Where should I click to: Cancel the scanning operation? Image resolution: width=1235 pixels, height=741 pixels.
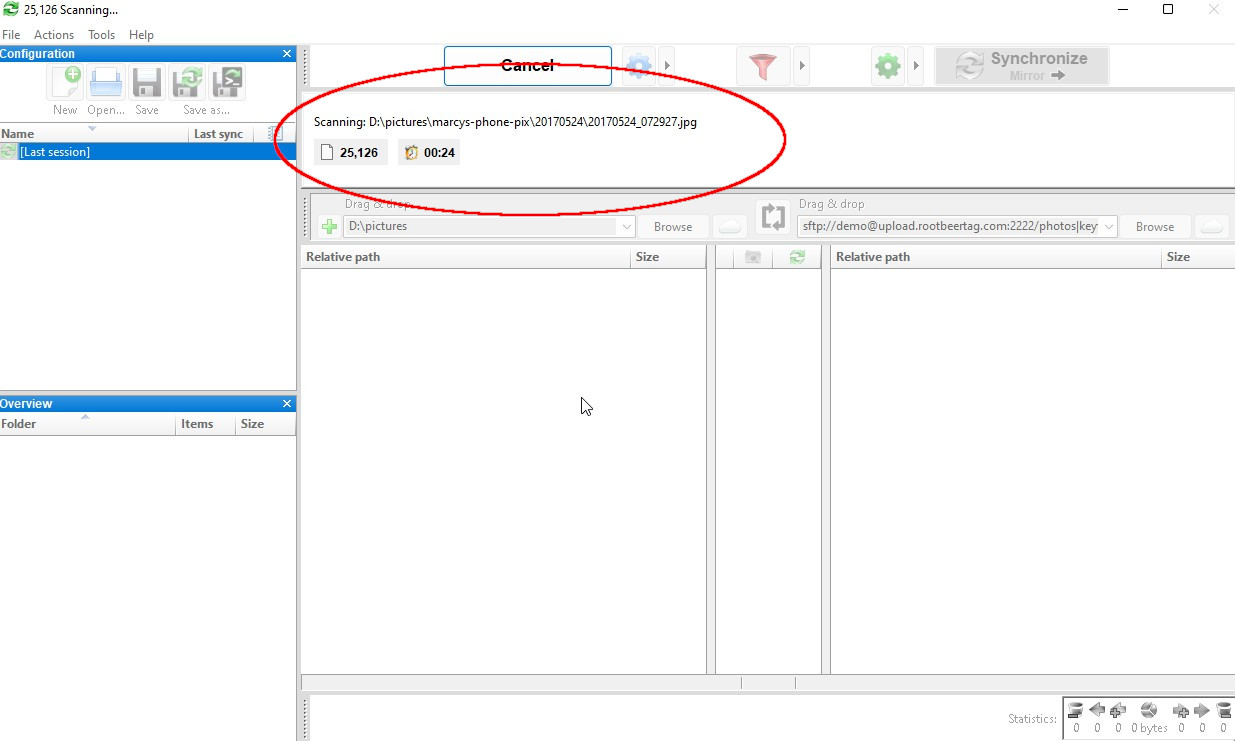pos(527,66)
